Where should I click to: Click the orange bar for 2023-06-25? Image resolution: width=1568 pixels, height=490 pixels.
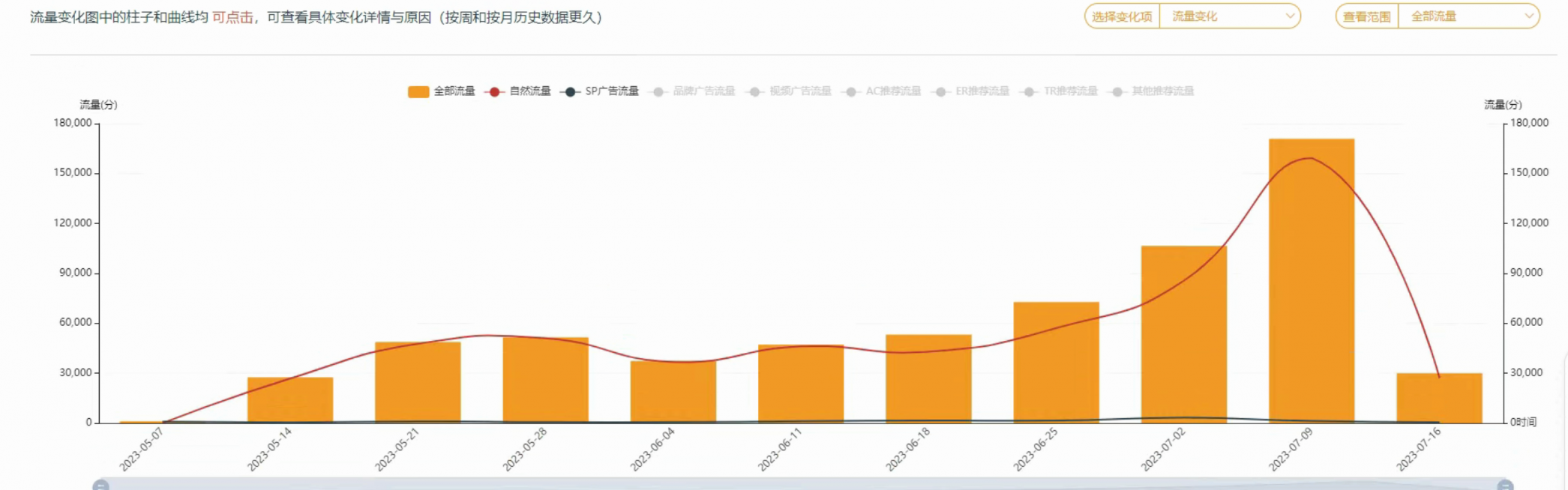coord(1056,363)
